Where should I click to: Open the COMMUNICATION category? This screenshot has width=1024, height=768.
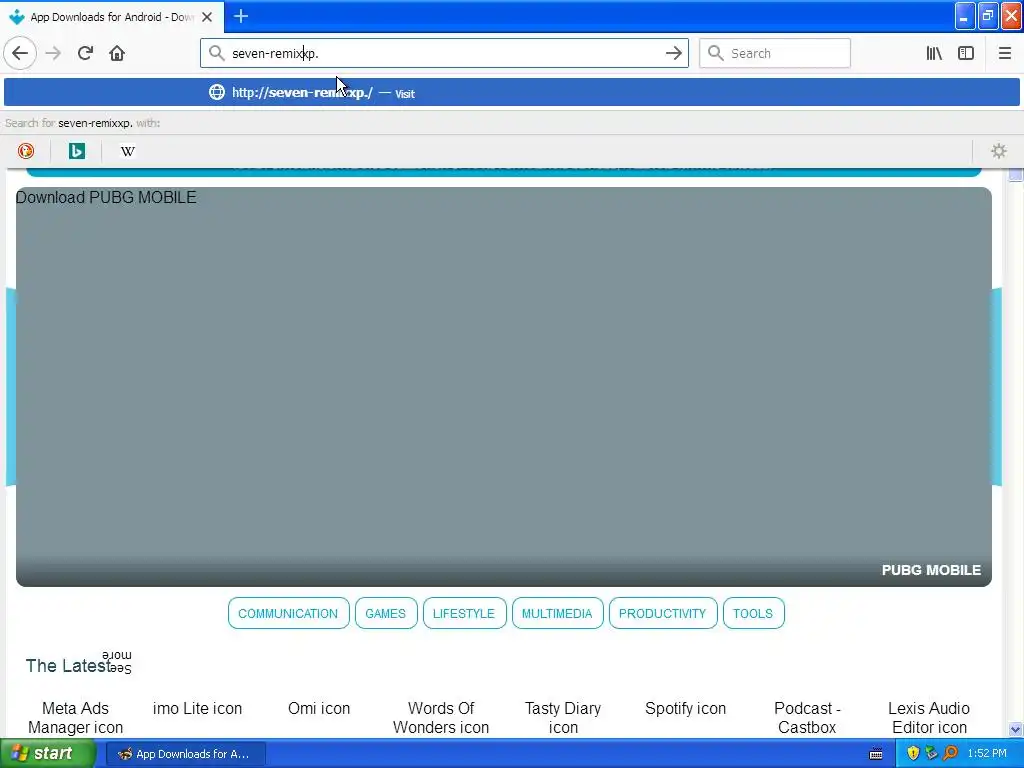click(288, 613)
